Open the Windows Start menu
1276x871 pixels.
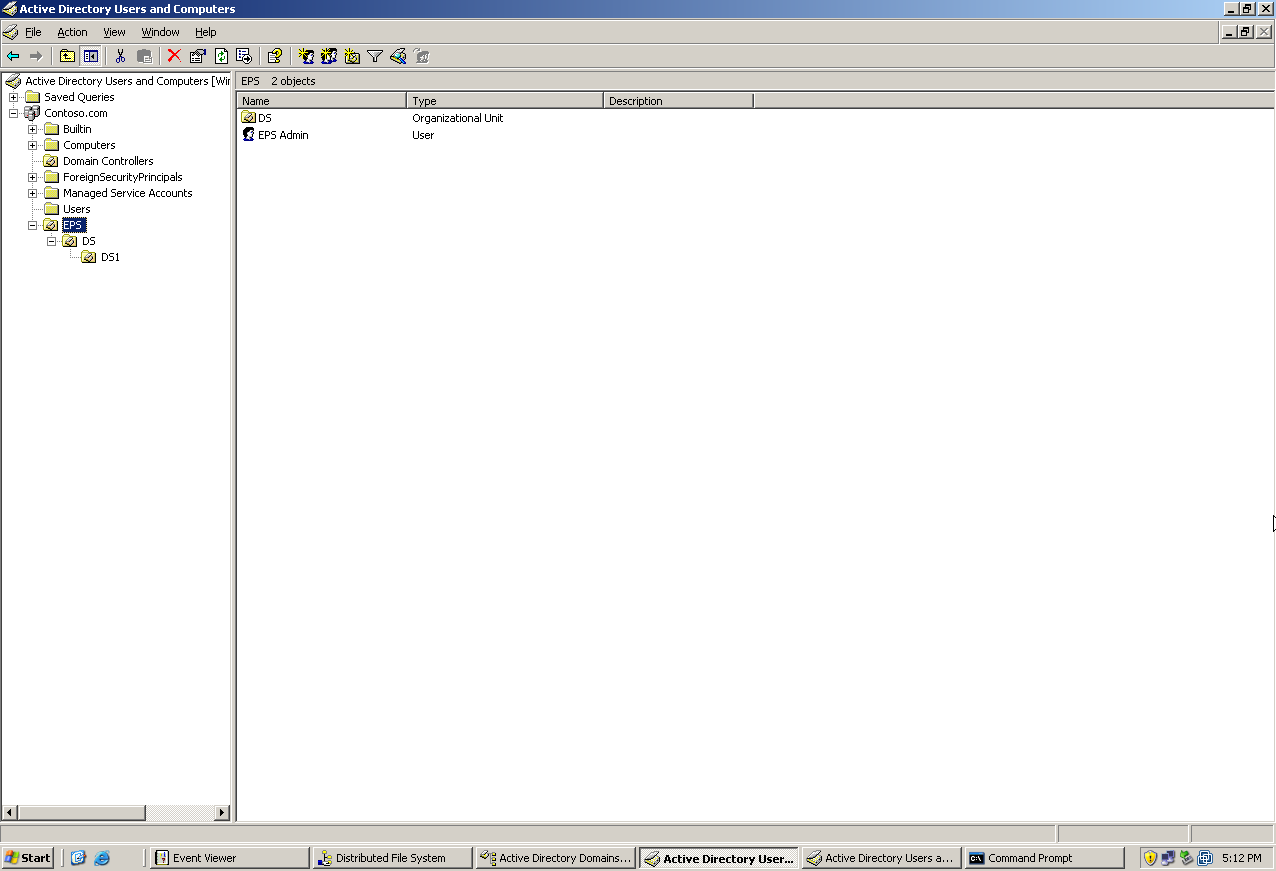[x=28, y=858]
